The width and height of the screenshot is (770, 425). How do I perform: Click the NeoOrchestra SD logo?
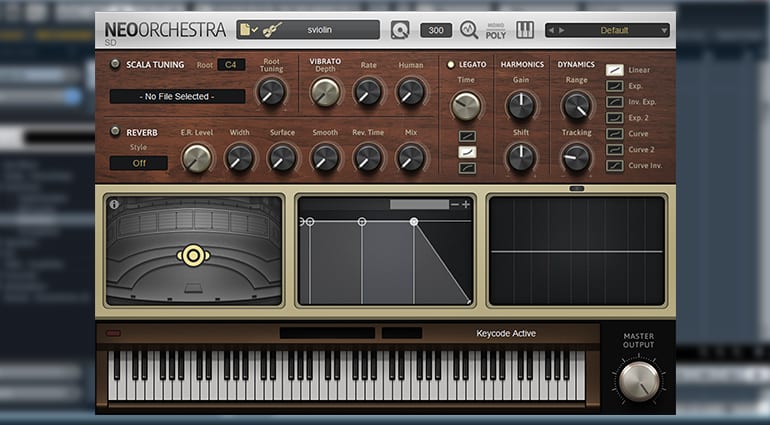165,32
